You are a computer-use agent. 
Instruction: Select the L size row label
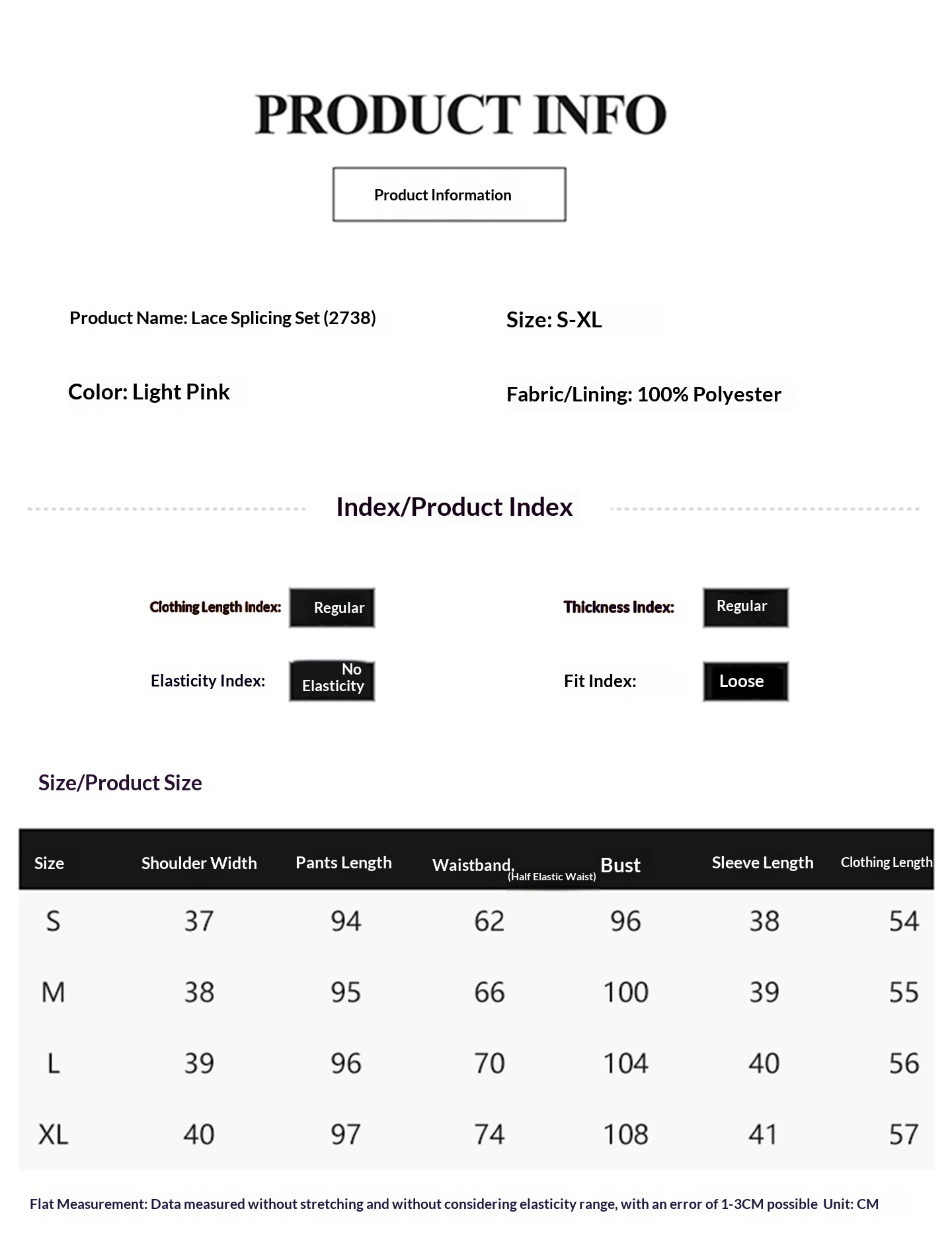click(54, 1063)
